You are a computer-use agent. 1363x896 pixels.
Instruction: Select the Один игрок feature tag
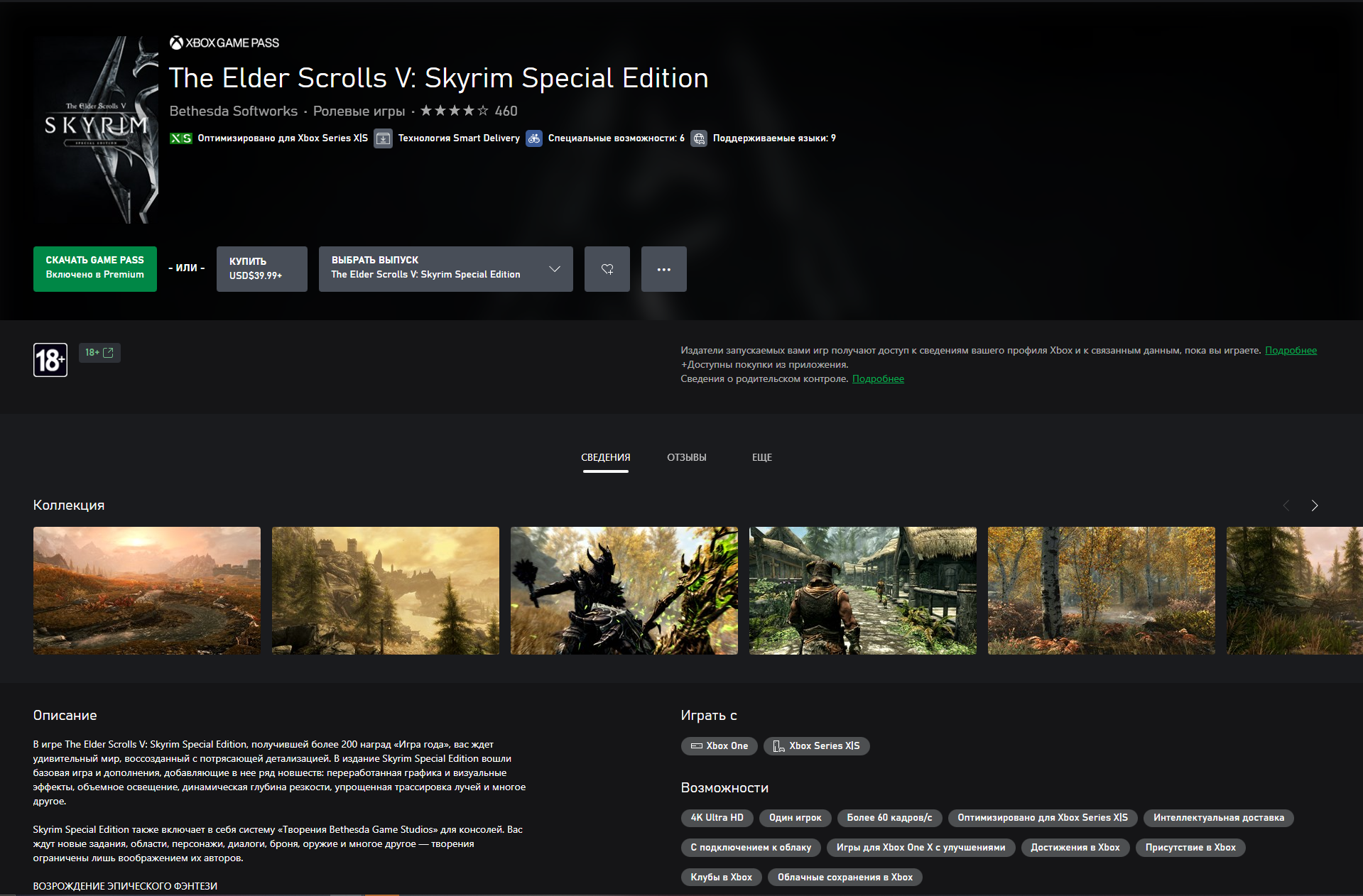tap(795, 818)
